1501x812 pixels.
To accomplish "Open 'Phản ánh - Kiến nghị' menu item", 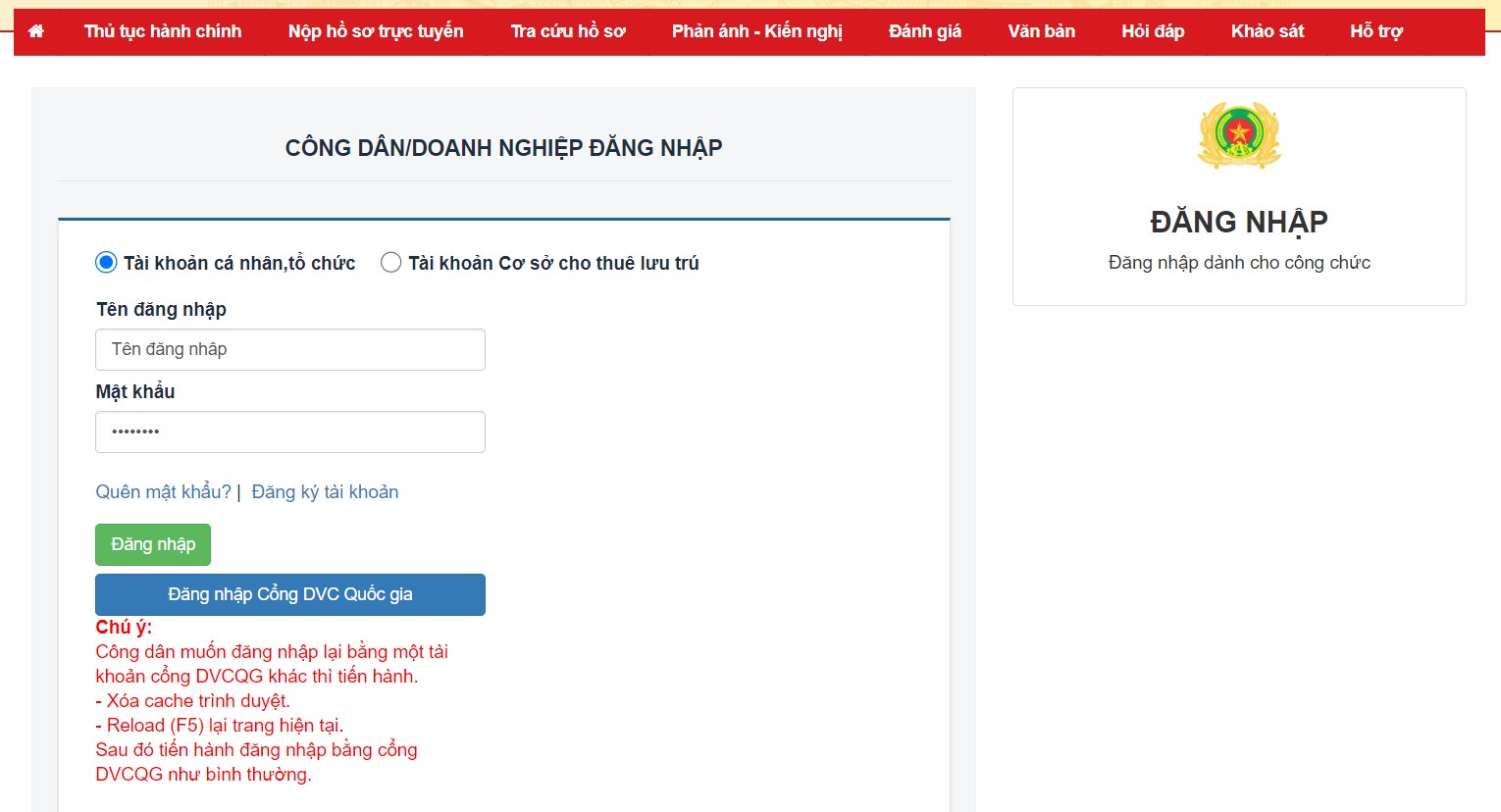I will 756,31.
